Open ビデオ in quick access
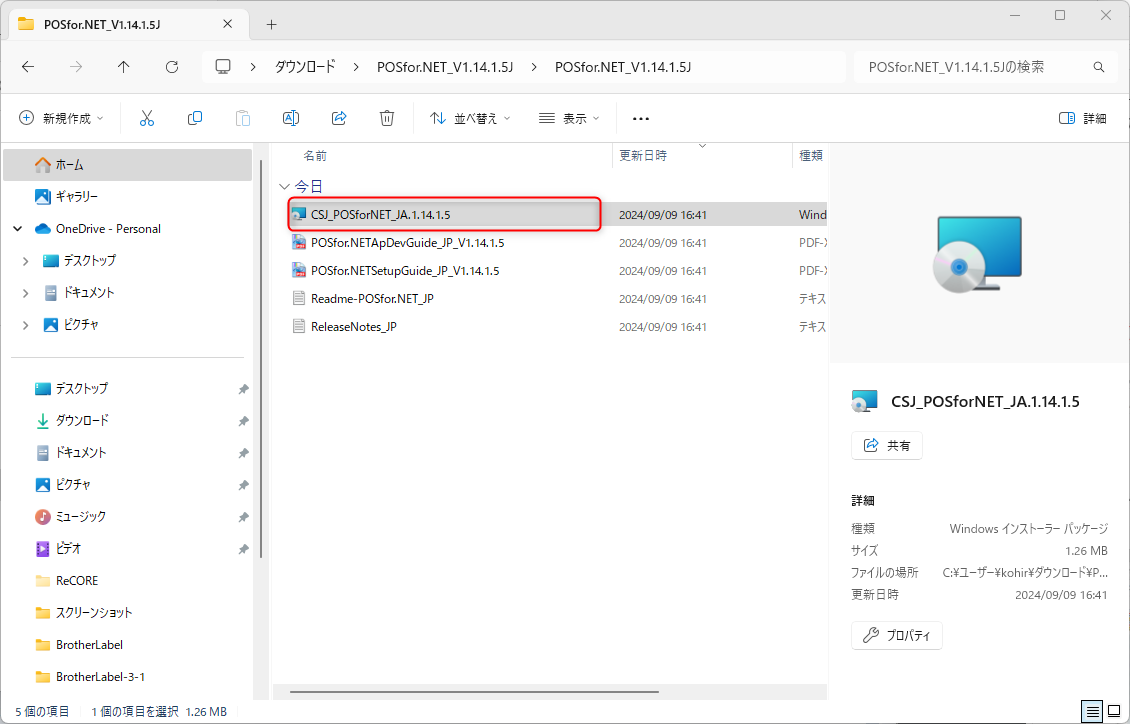The height and width of the screenshot is (724, 1130). [x=128, y=549]
